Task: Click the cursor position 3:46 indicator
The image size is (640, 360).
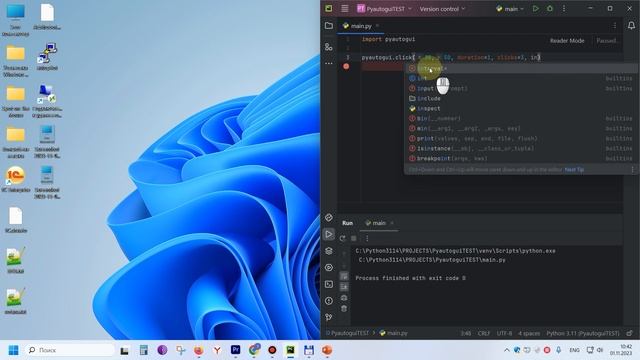Action: 466,333
